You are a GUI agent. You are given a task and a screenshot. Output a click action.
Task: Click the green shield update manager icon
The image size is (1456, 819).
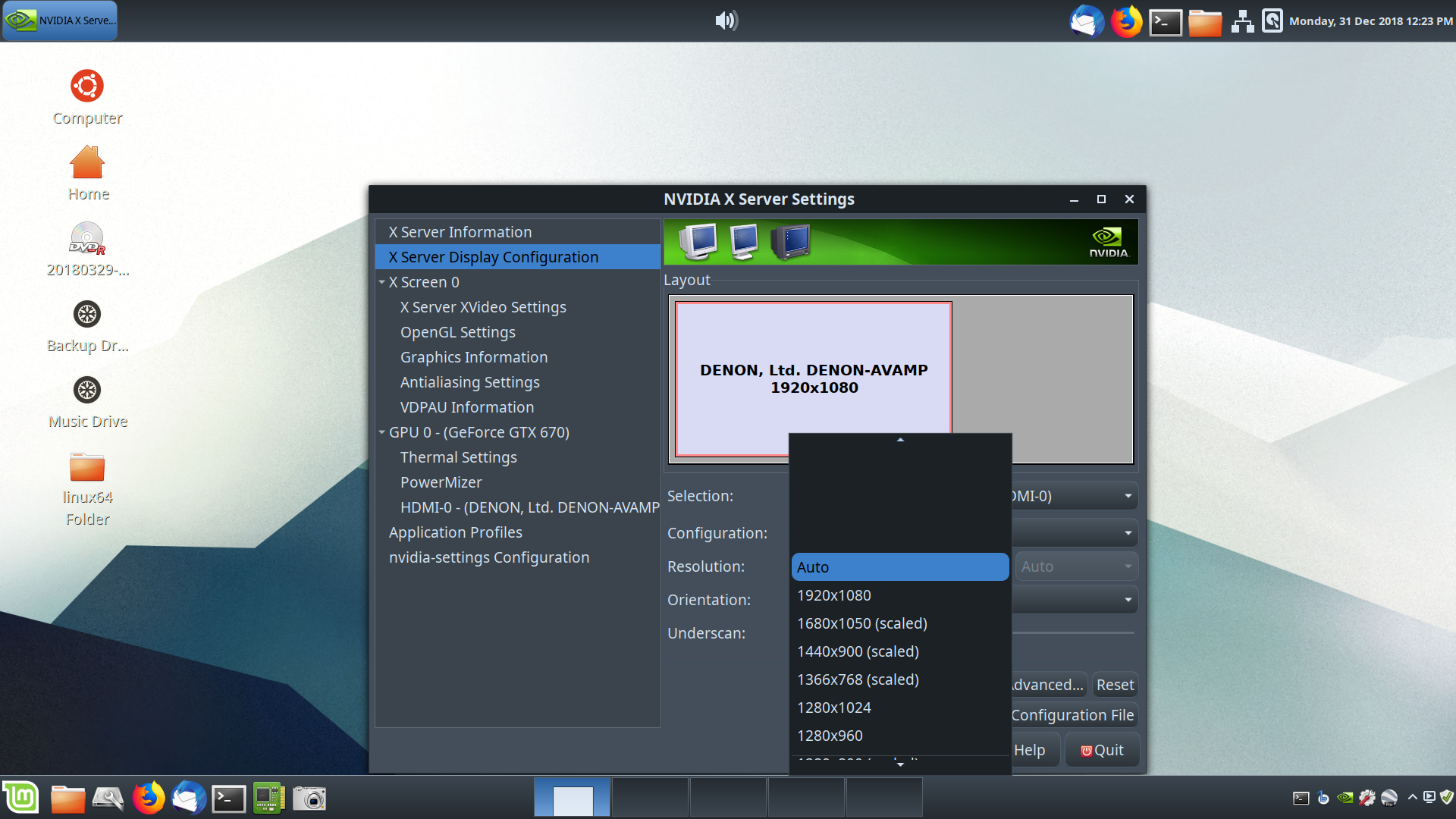pos(1447,797)
